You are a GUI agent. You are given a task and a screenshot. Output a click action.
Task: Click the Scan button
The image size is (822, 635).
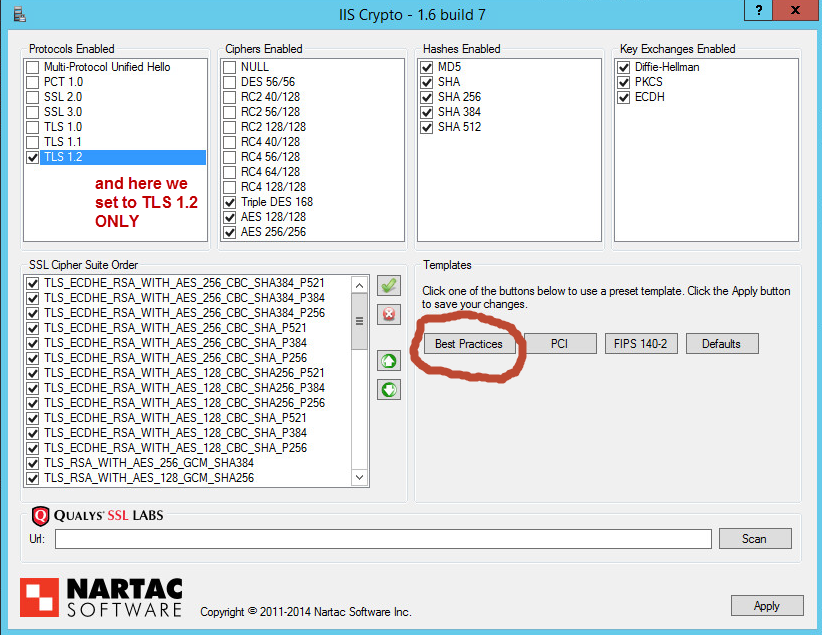[x=755, y=539]
